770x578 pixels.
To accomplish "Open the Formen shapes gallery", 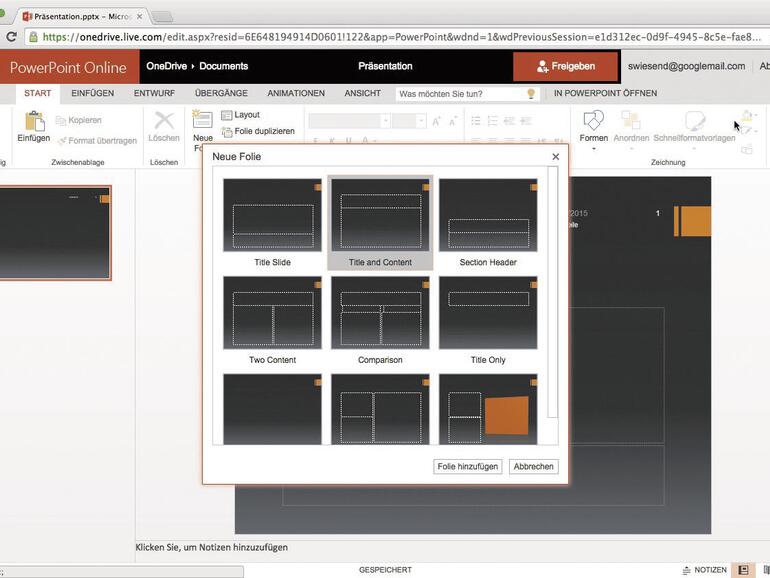I will coord(593,120).
